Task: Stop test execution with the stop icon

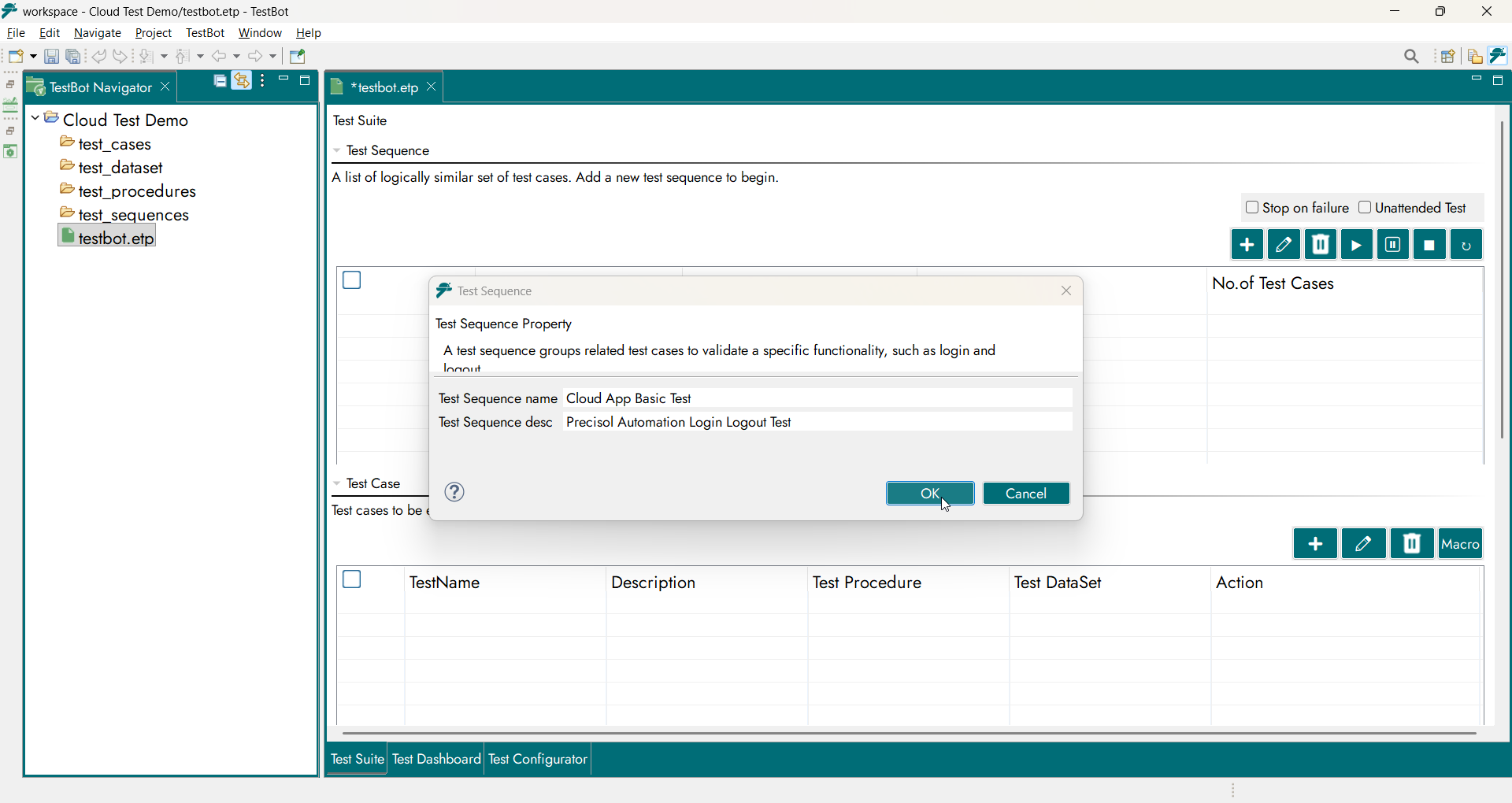Action: point(1429,245)
